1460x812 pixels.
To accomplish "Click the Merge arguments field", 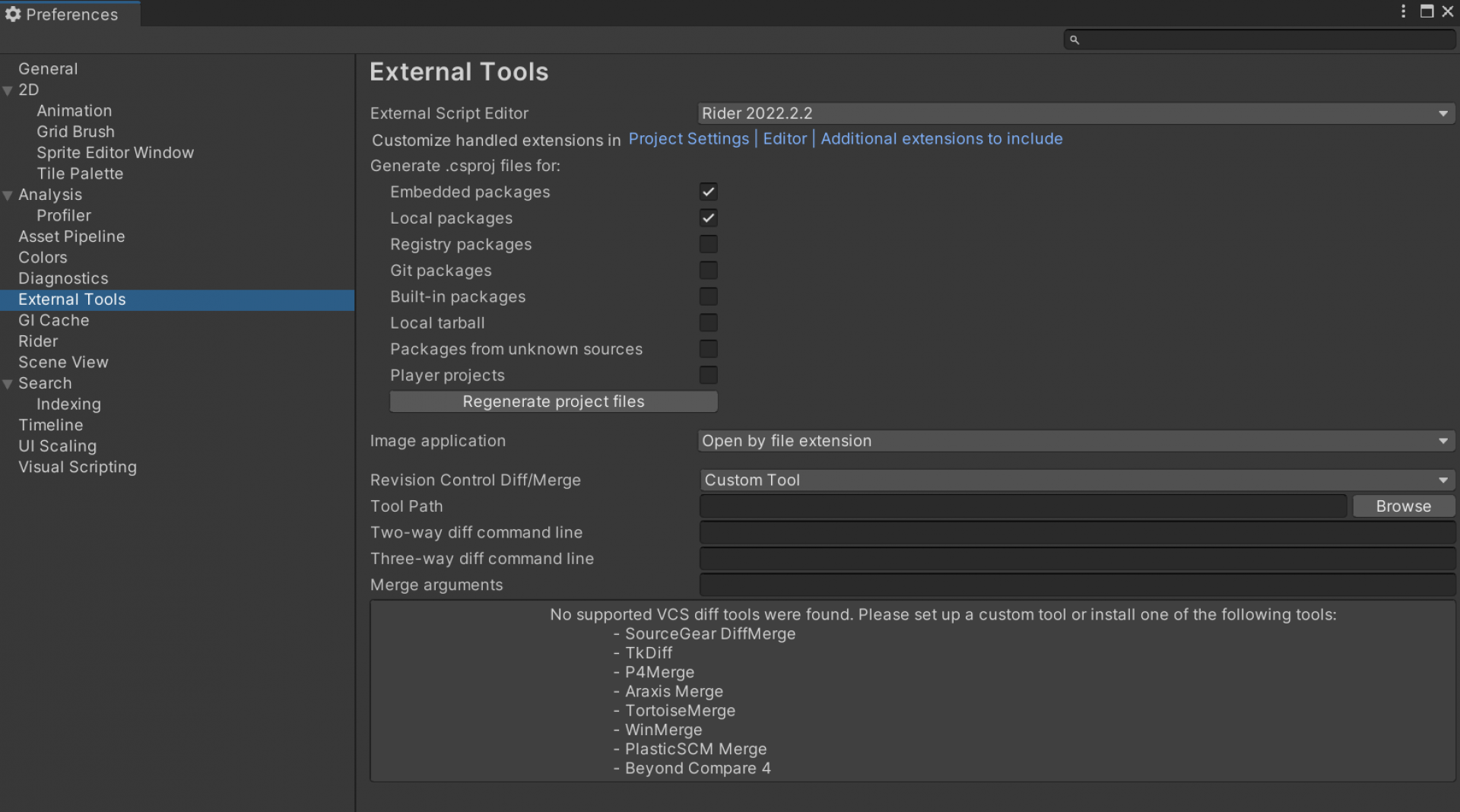I will (x=1077, y=585).
